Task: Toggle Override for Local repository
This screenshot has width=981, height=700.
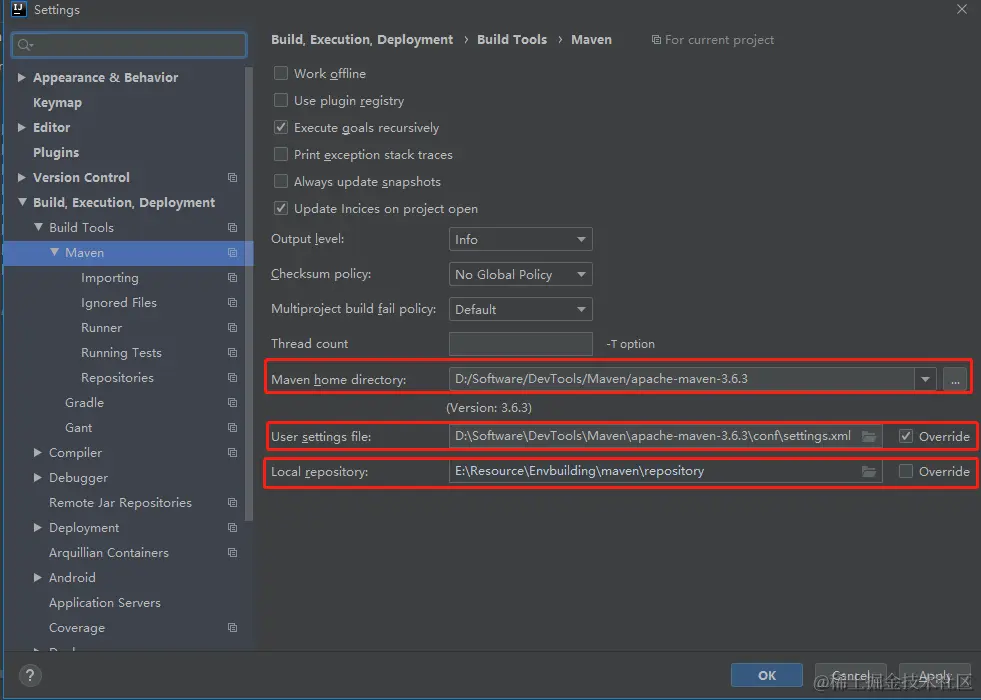Action: pos(906,472)
